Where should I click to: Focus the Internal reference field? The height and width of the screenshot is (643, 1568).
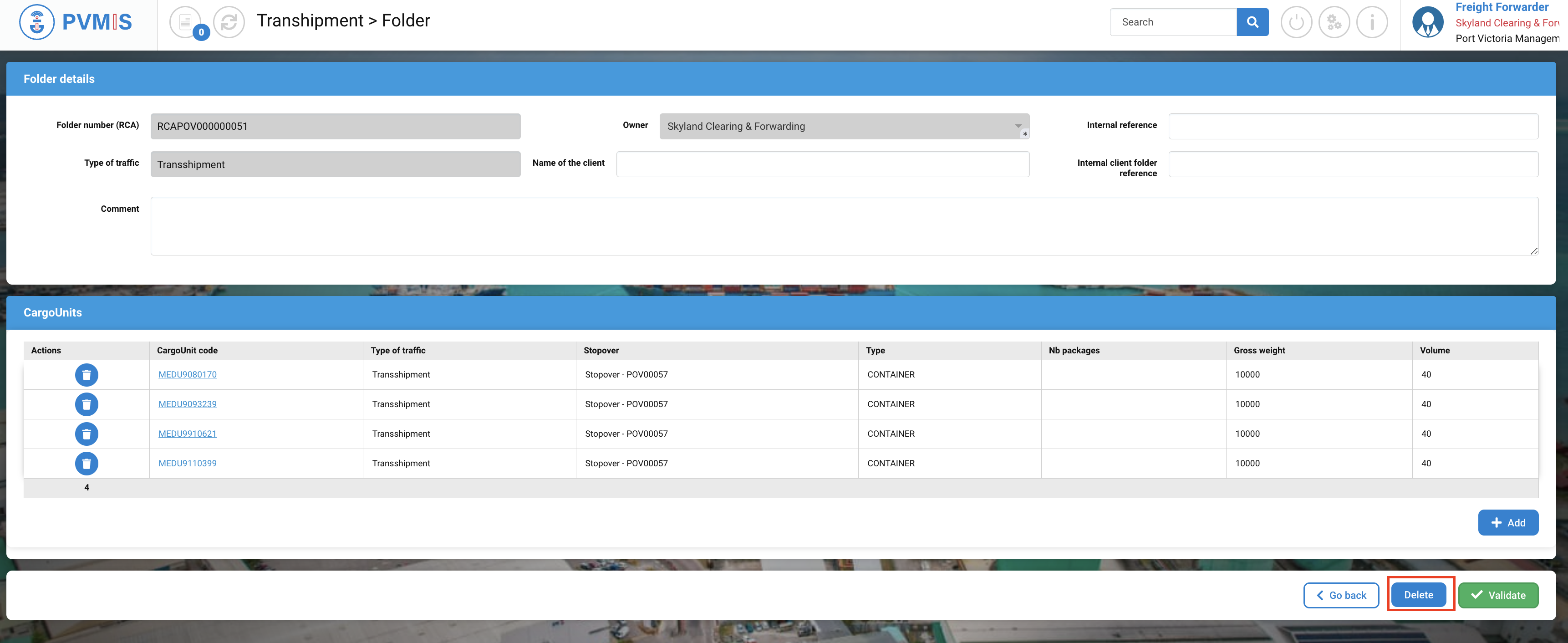click(1353, 126)
